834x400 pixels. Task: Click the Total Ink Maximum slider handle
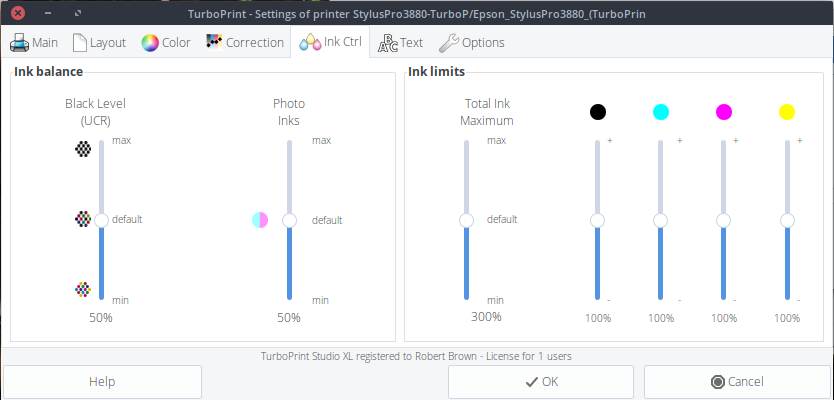(466, 220)
